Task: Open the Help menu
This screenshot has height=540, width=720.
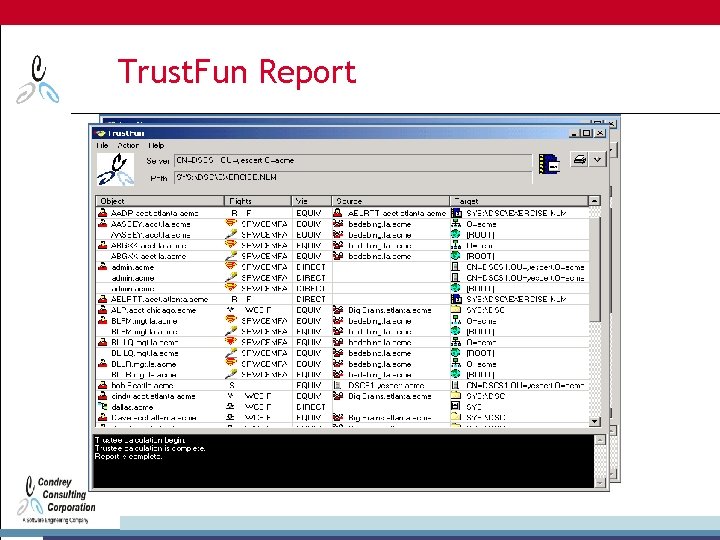Action: click(156, 146)
